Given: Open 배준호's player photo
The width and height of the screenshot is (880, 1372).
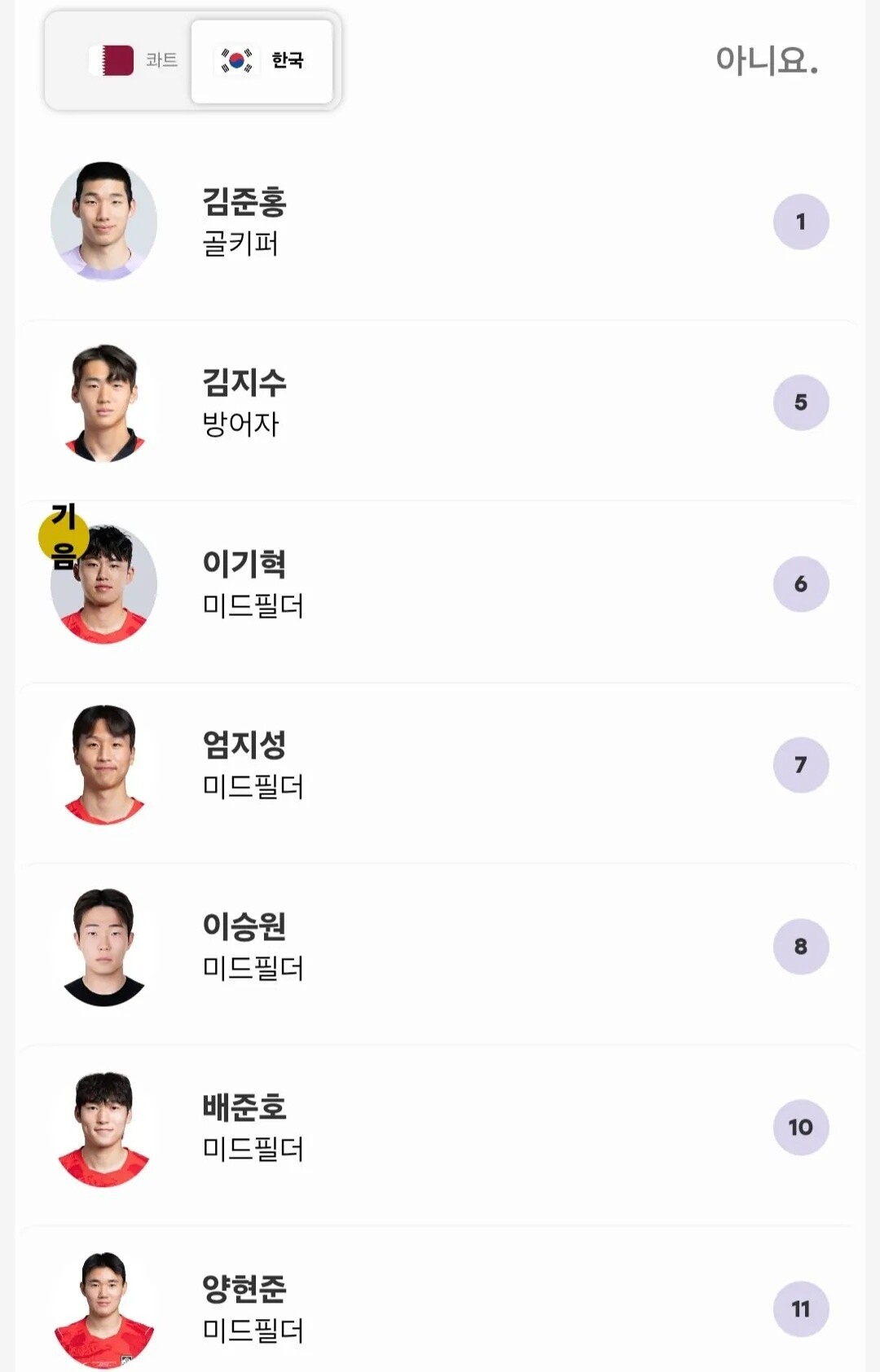Looking at the screenshot, I should tap(103, 1128).
